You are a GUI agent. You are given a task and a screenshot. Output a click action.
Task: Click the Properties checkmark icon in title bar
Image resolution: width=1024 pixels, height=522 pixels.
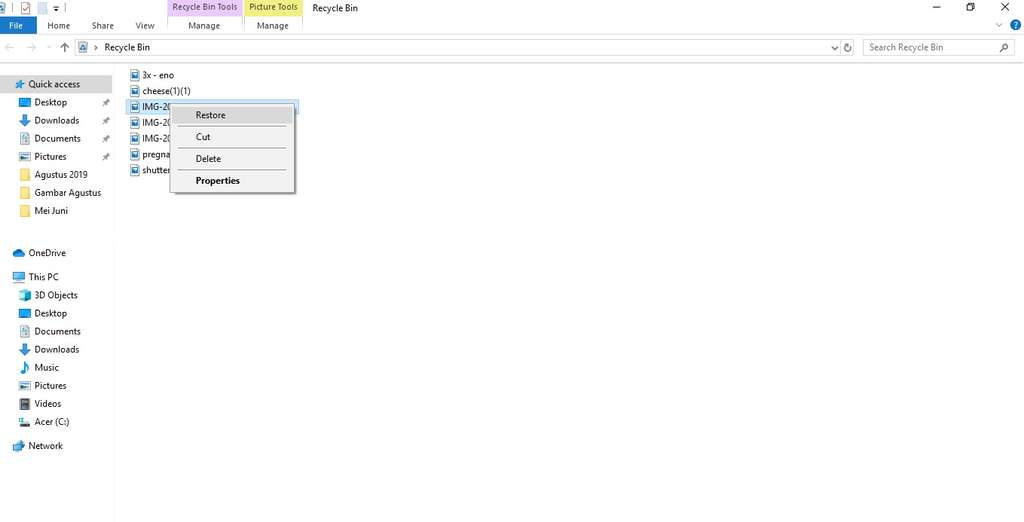click(25, 8)
